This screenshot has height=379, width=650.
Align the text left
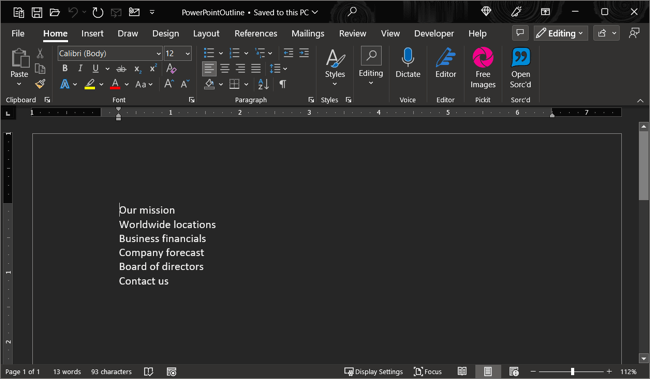tap(209, 68)
